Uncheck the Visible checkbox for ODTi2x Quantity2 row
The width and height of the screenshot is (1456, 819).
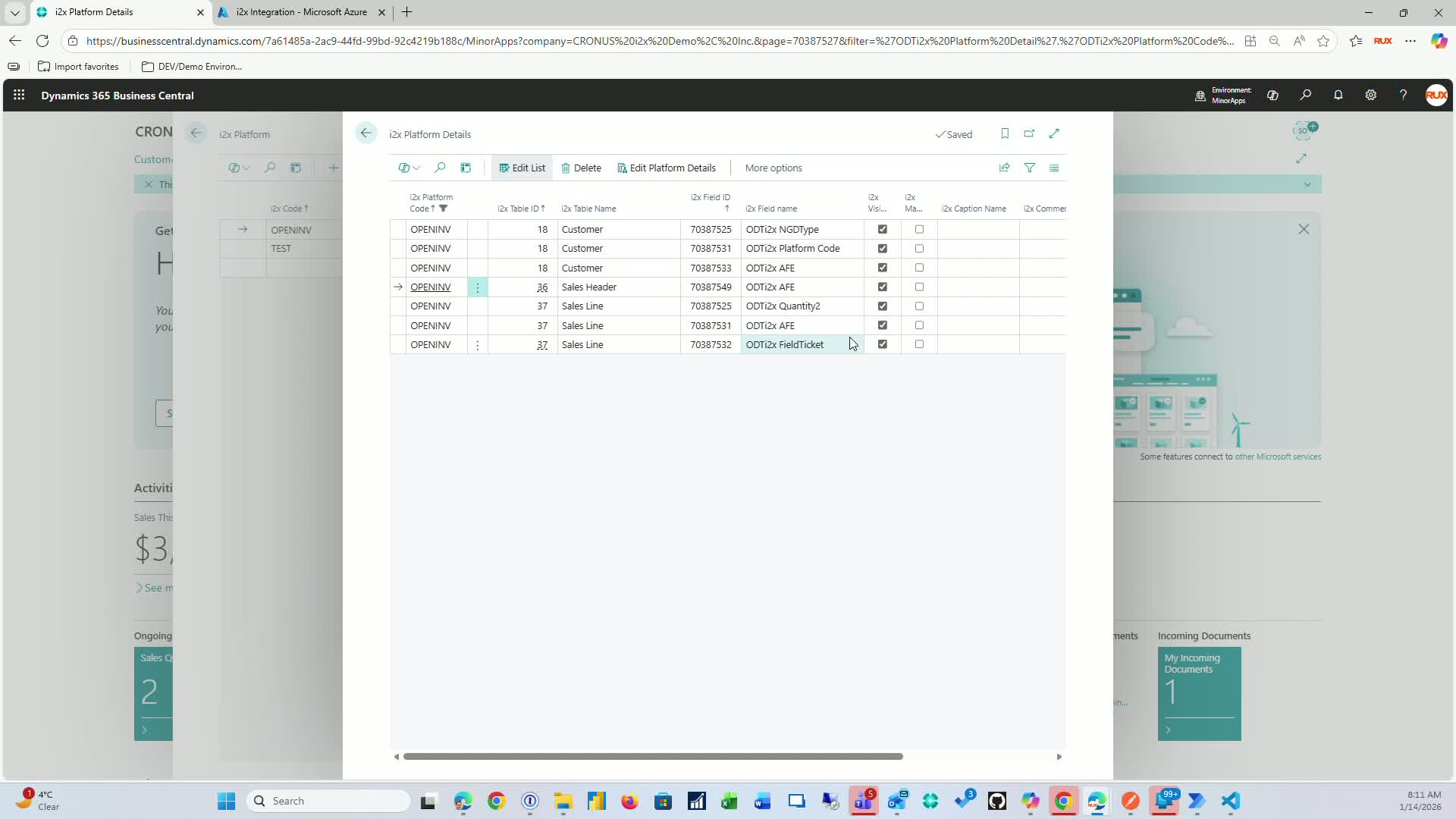(882, 306)
